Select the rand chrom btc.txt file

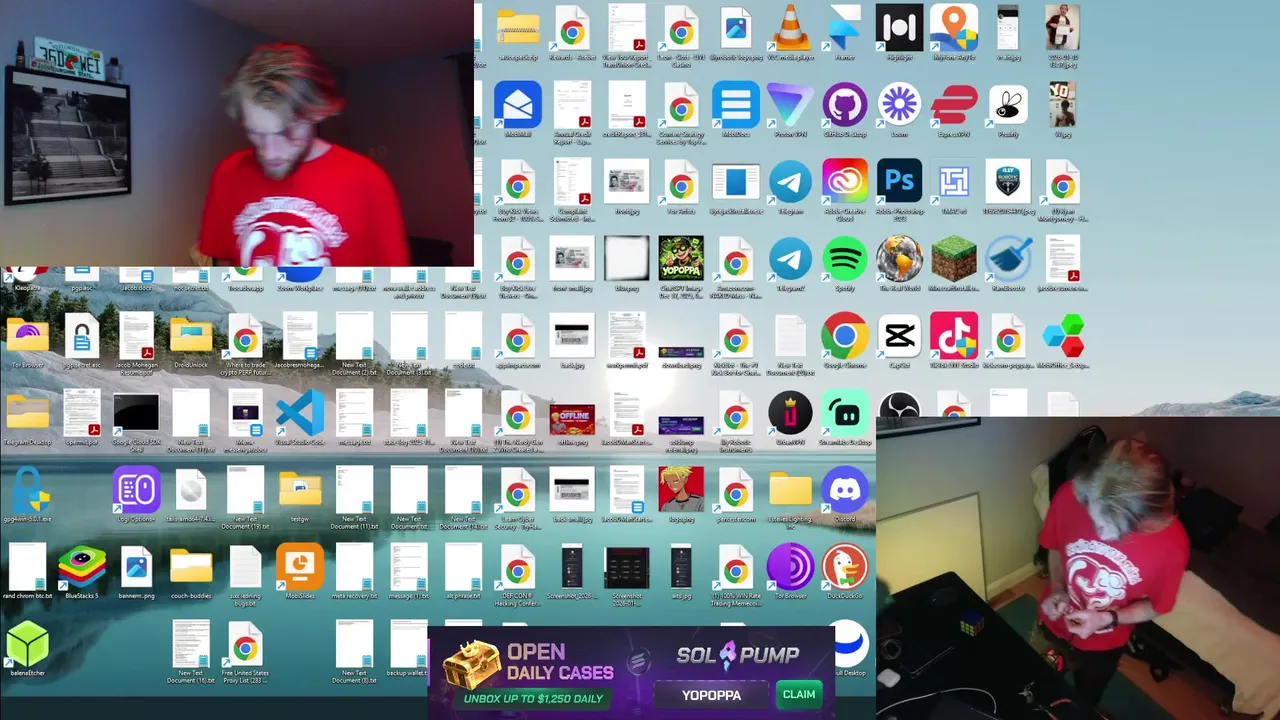click(x=27, y=567)
